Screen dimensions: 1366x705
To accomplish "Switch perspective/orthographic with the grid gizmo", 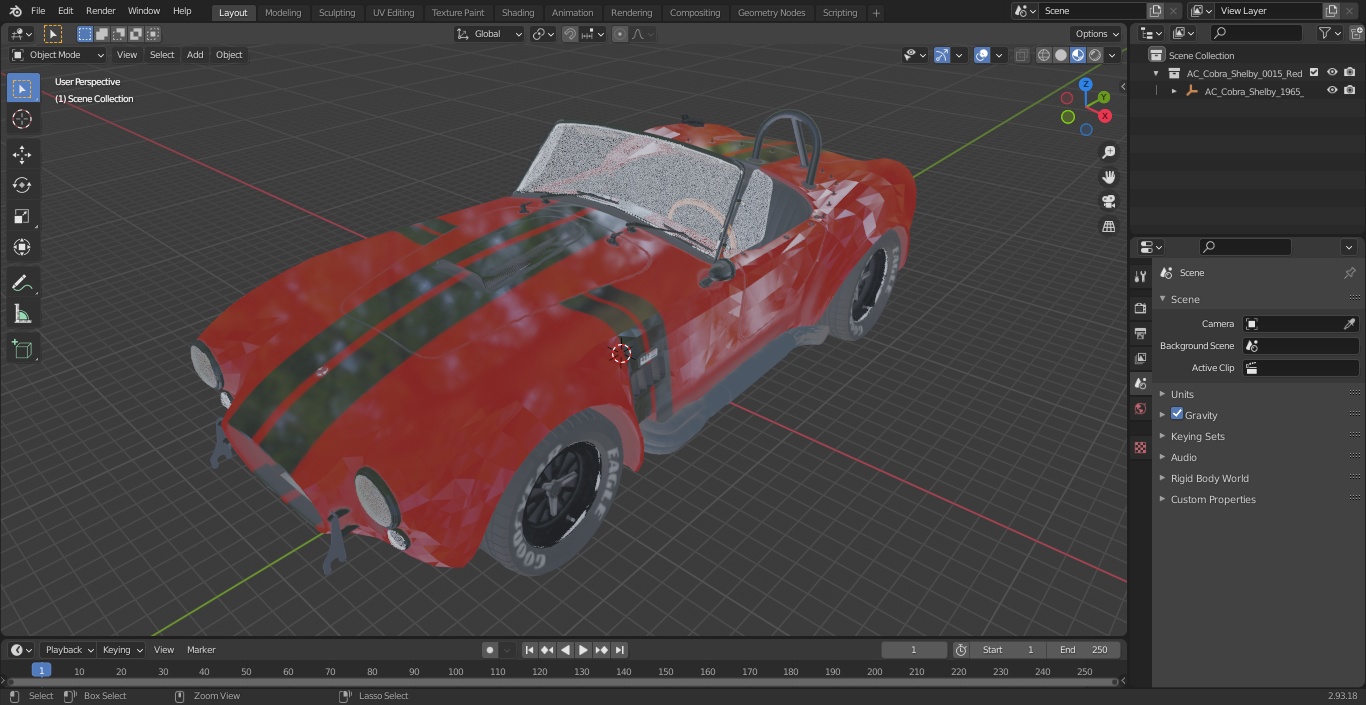I will coord(1108,226).
